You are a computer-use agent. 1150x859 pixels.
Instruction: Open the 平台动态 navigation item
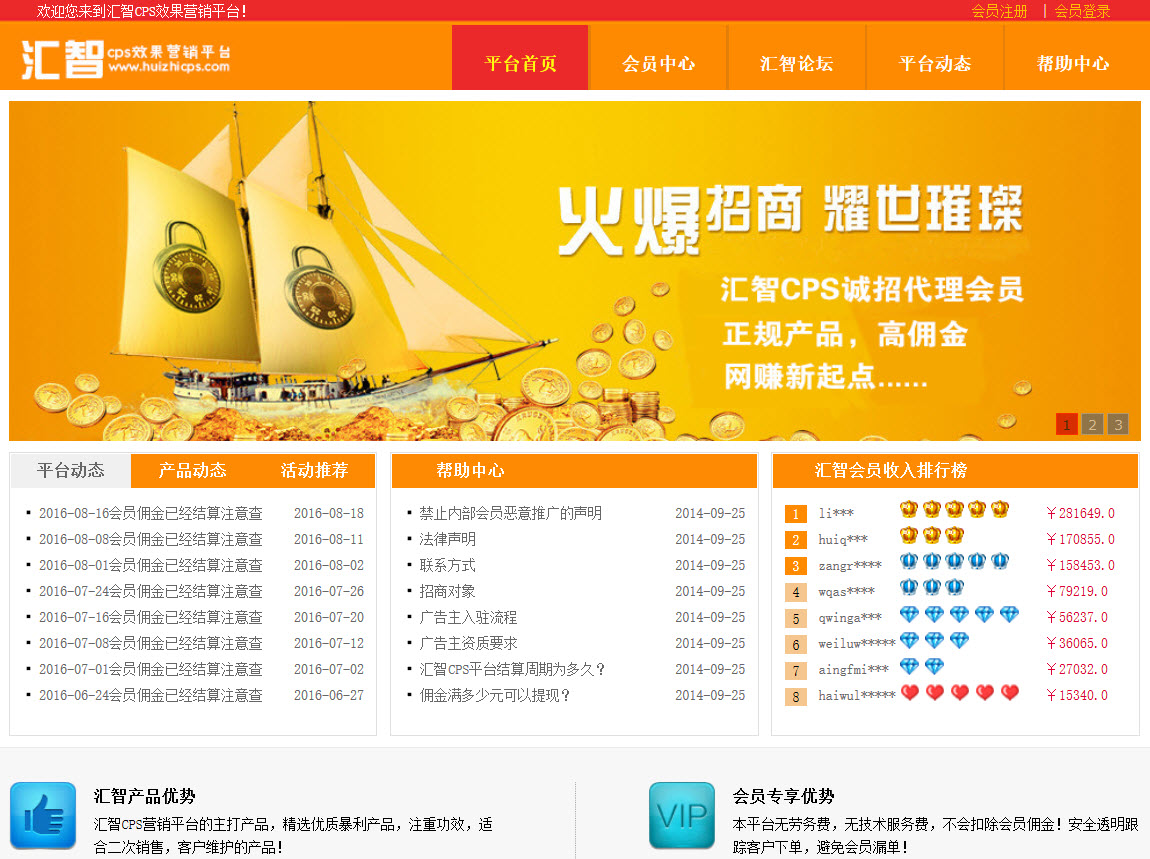(x=935, y=63)
